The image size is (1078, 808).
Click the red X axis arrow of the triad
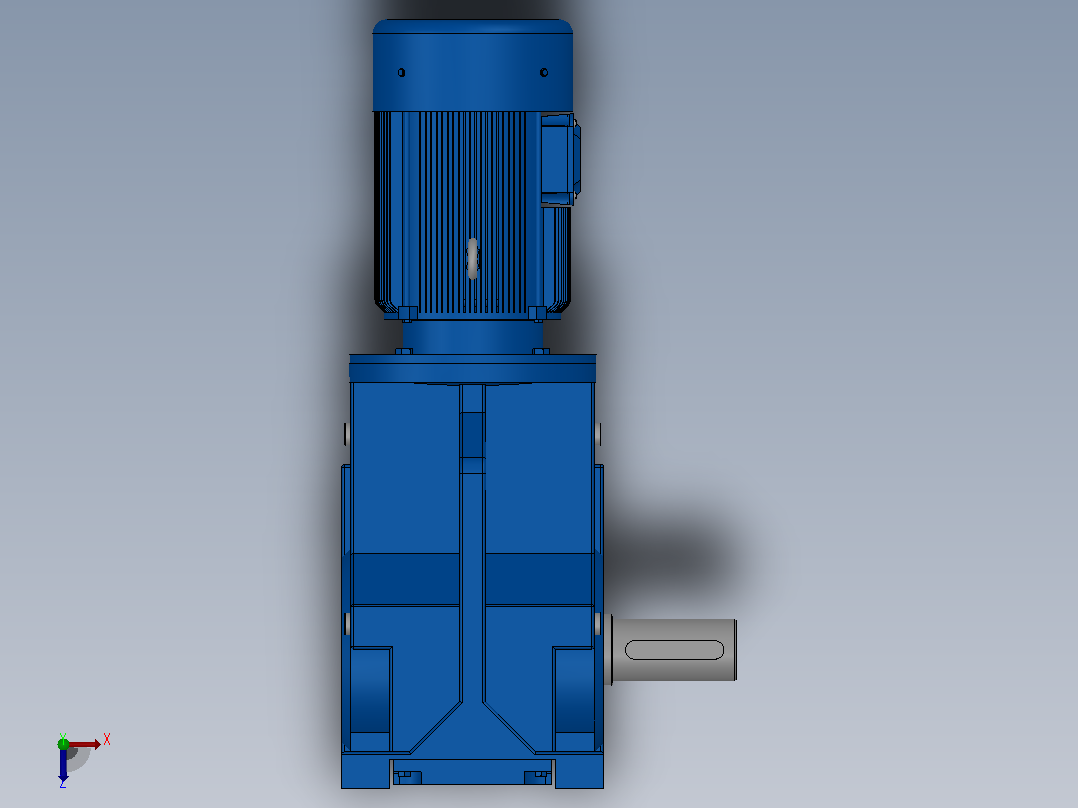(x=84, y=744)
